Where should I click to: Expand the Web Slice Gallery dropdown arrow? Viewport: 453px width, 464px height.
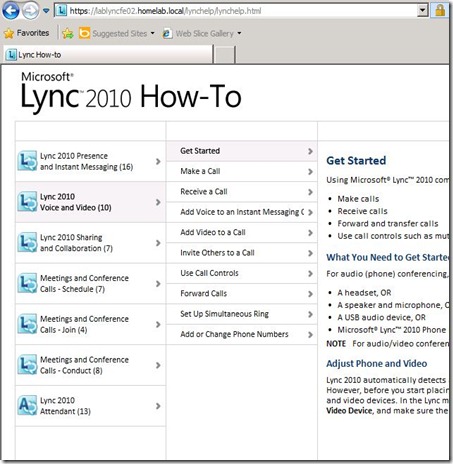pyautogui.click(x=239, y=33)
